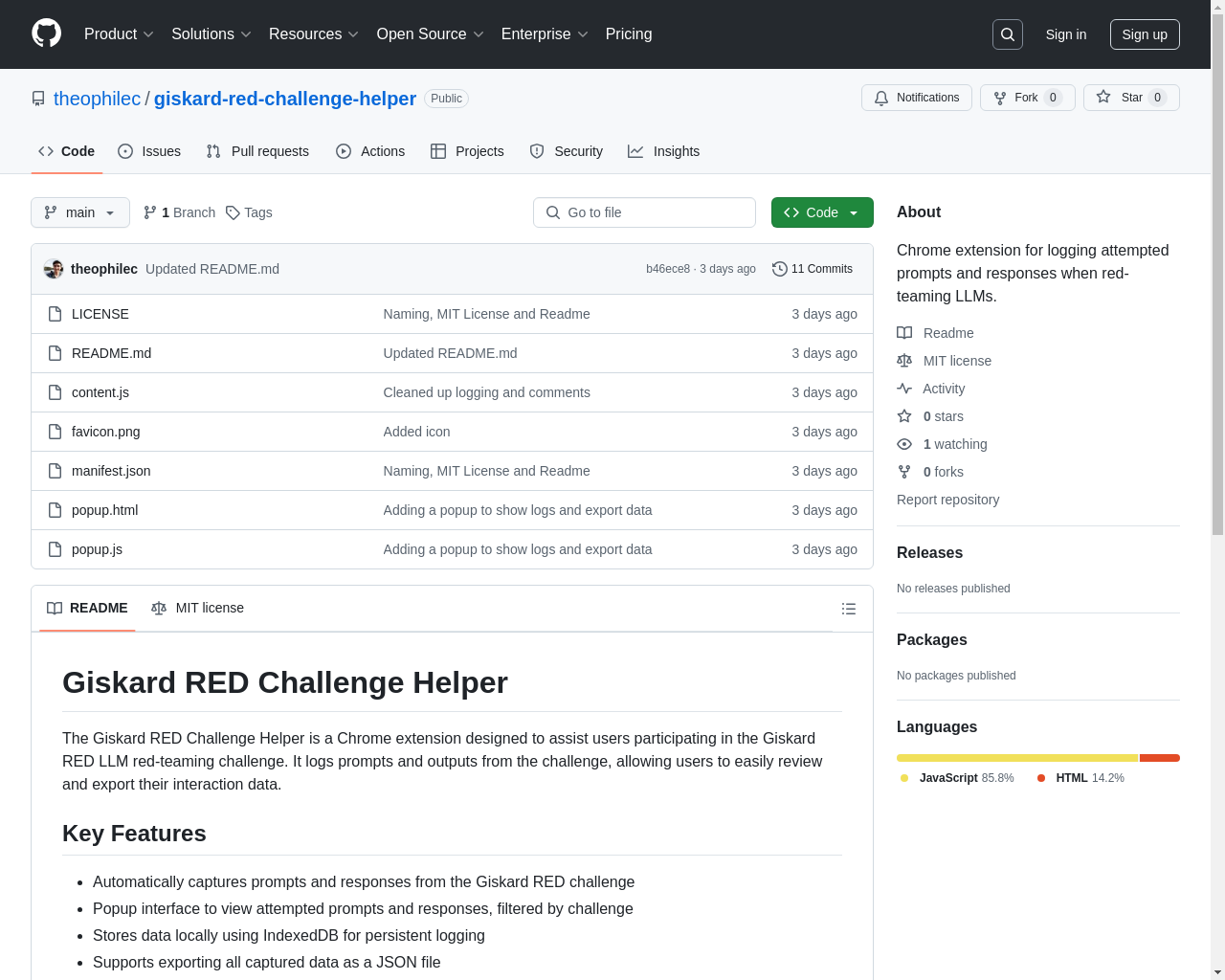Screen dimensions: 1225x980
Task: Open the Packages heading link
Action: [931, 639]
